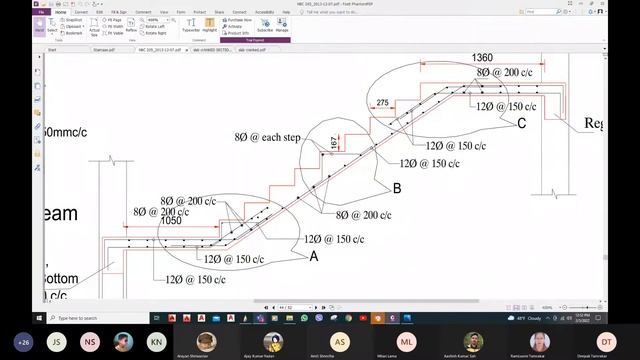Open the zoom percentage dropdown in ribbon
Viewport: 640px width, 360px height.
click(167, 20)
